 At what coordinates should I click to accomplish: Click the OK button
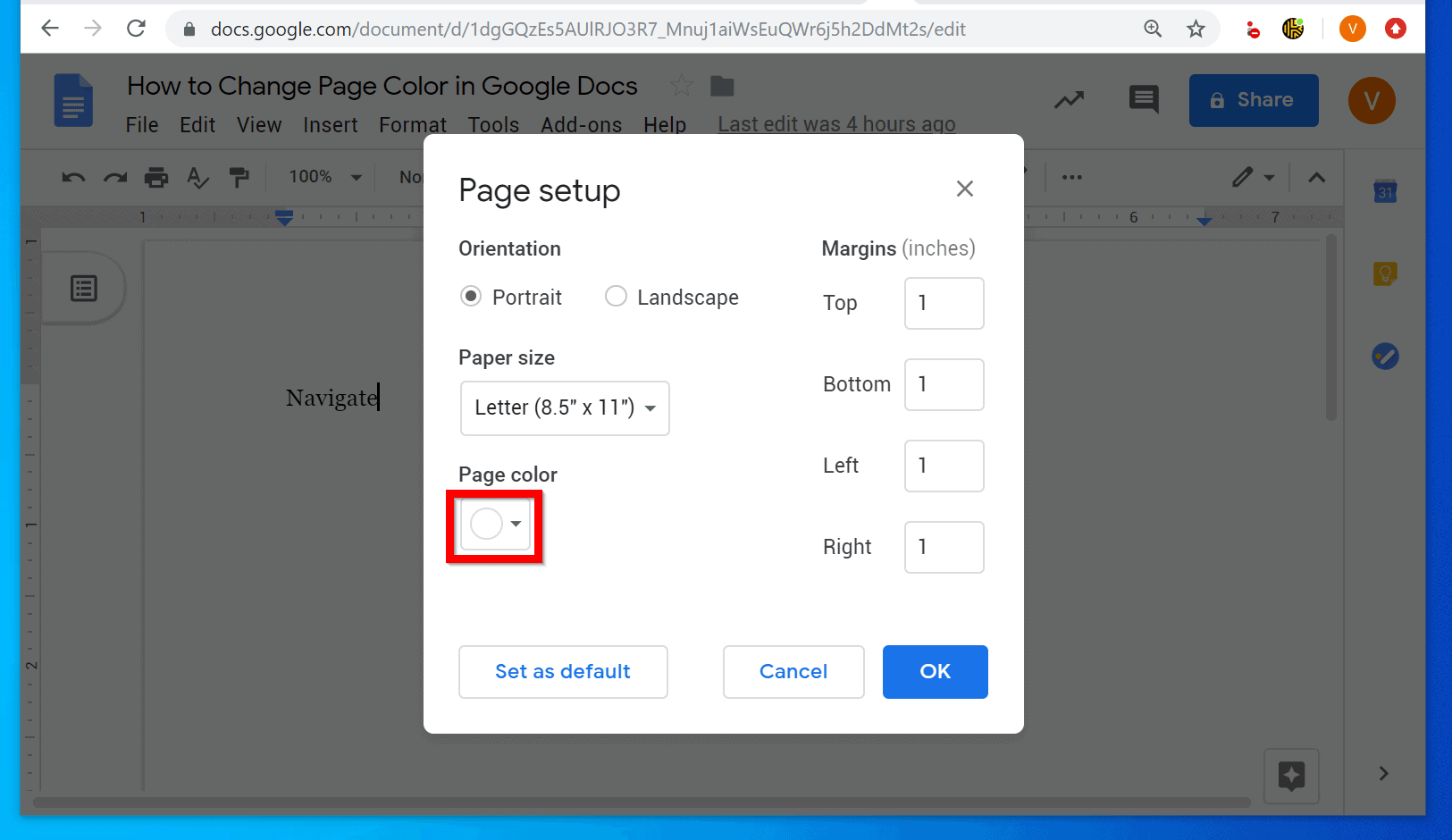click(936, 671)
